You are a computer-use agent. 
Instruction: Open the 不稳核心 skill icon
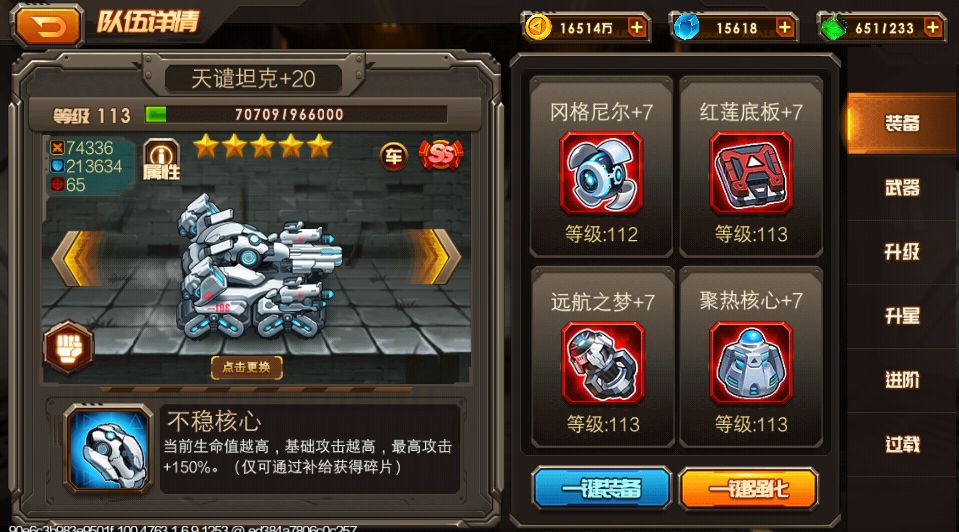(109, 448)
